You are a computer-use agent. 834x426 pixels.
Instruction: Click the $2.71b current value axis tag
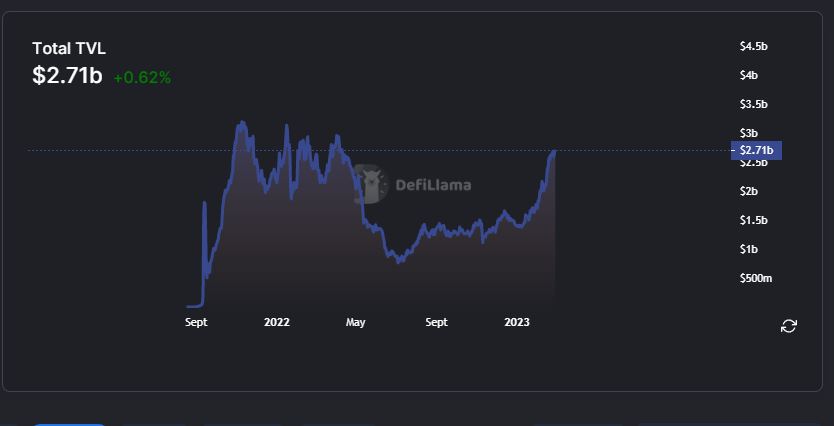coord(756,151)
